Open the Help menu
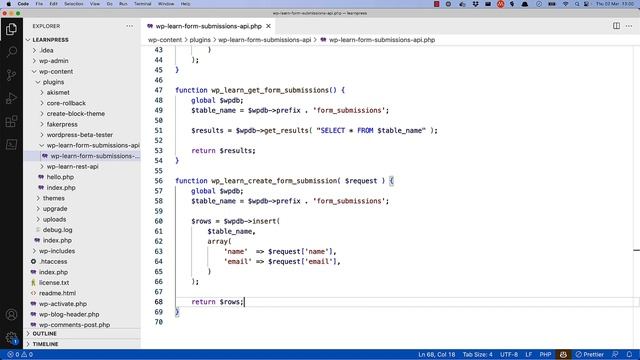 (x=185, y=4)
